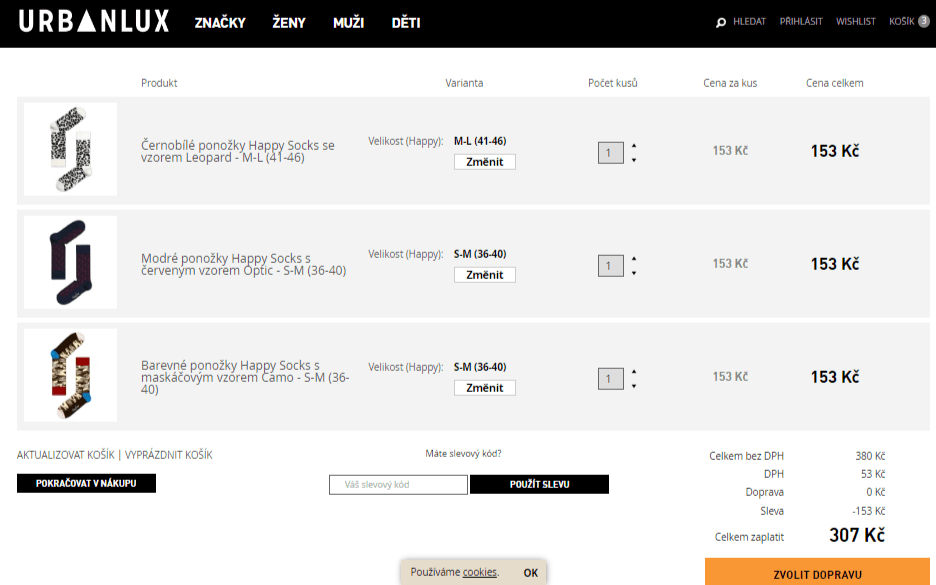Open the ŽENY menu

point(289,23)
